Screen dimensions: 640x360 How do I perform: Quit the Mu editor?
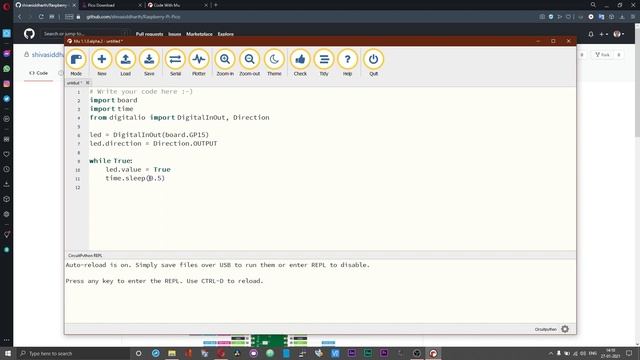pyautogui.click(x=373, y=62)
